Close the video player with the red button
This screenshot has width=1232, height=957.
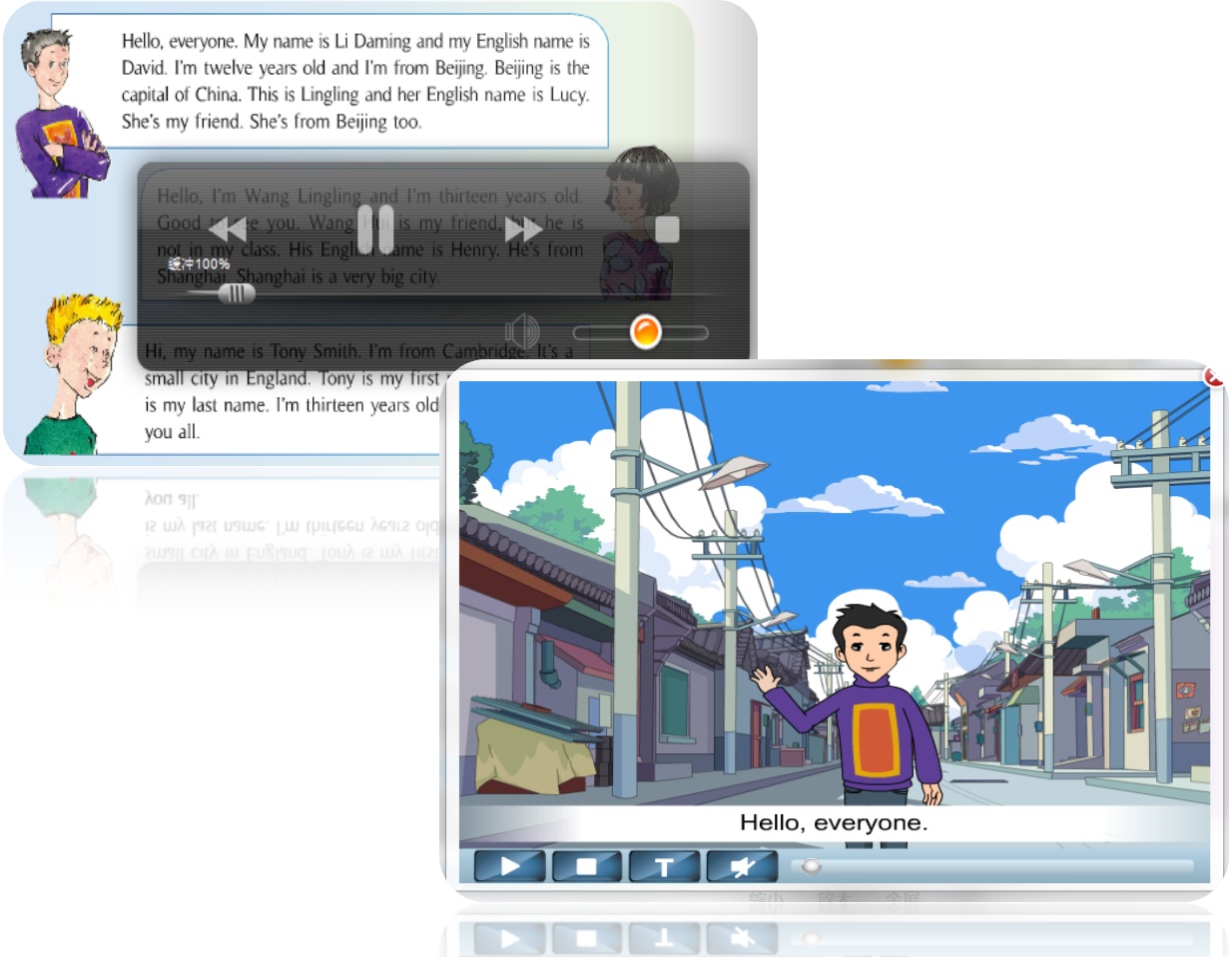pyautogui.click(x=1214, y=376)
